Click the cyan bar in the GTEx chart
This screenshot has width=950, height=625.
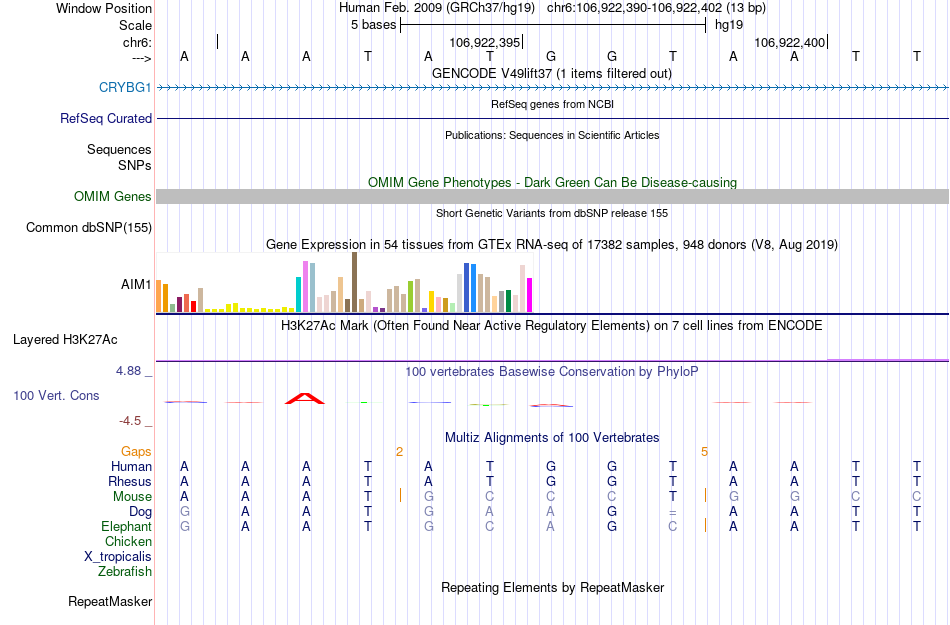(299, 294)
